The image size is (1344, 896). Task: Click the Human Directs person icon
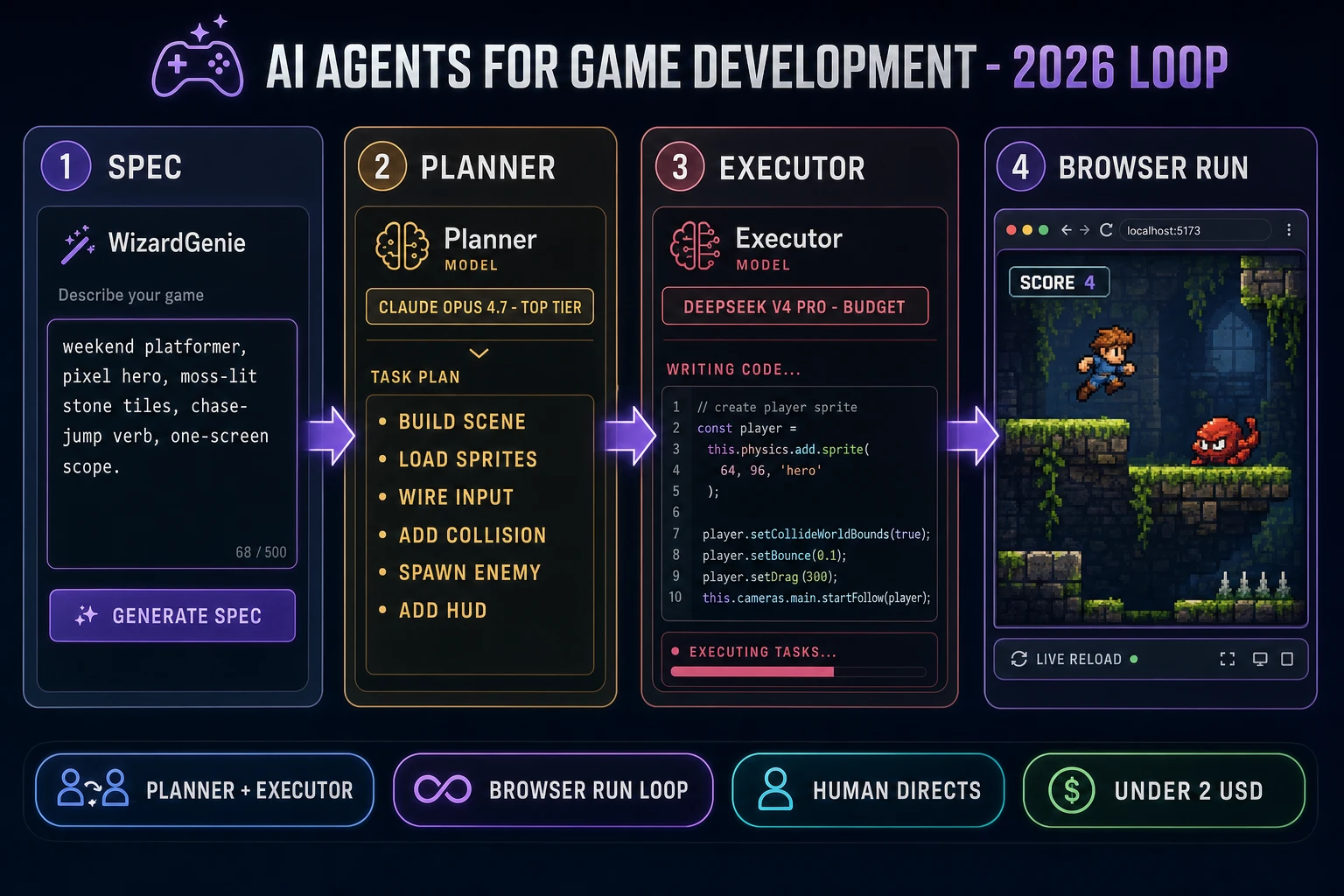(775, 789)
